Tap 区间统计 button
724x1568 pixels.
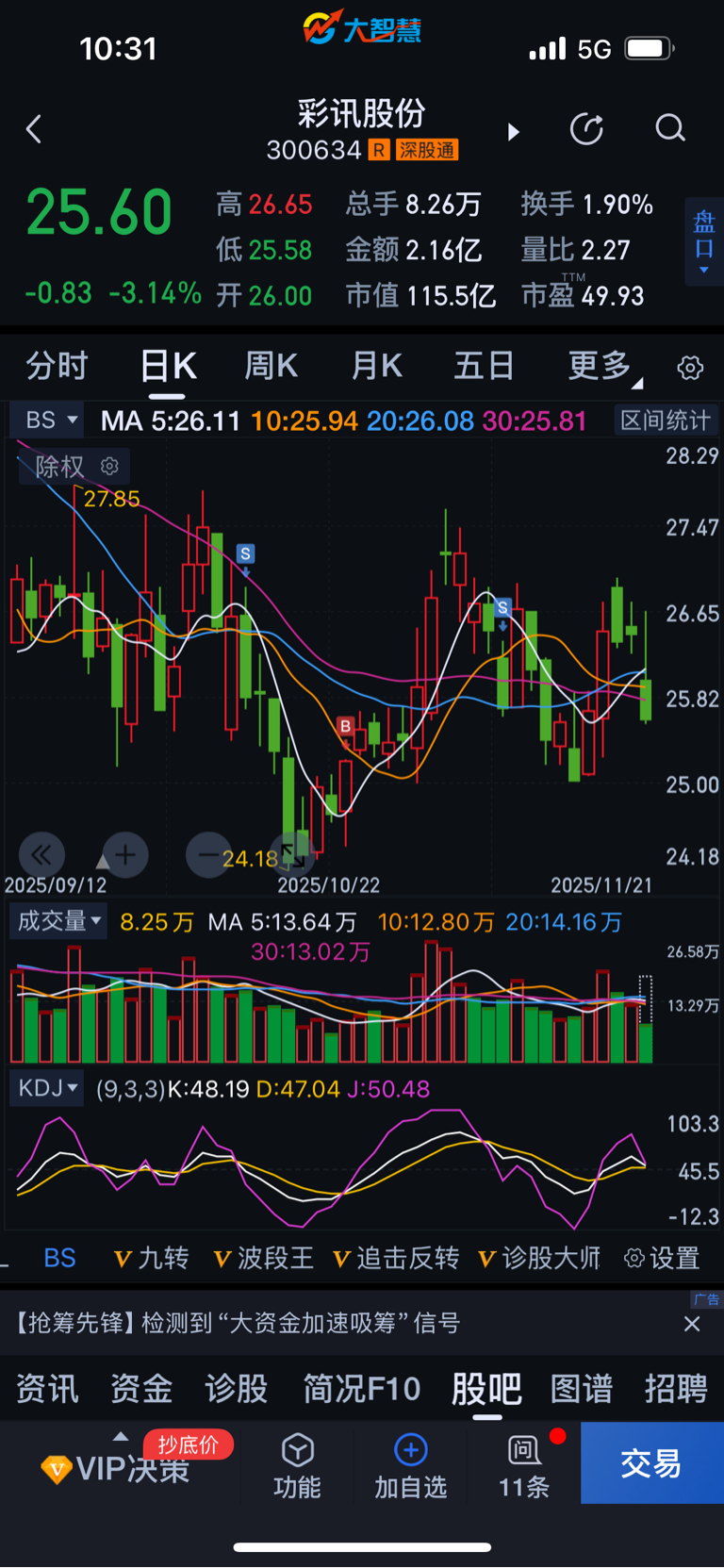coord(666,420)
